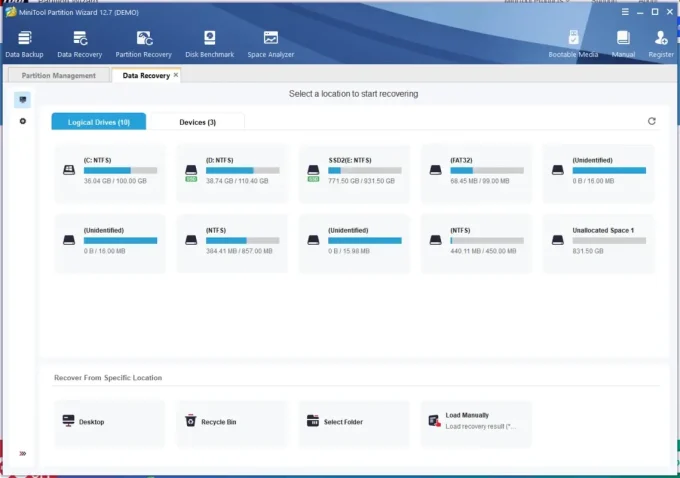Select the C: NTFS drive tile
The width and height of the screenshot is (680, 478).
click(110, 171)
